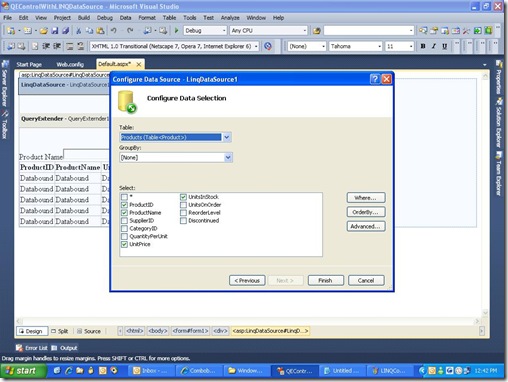Open the Inbox taskbar item

150,371
